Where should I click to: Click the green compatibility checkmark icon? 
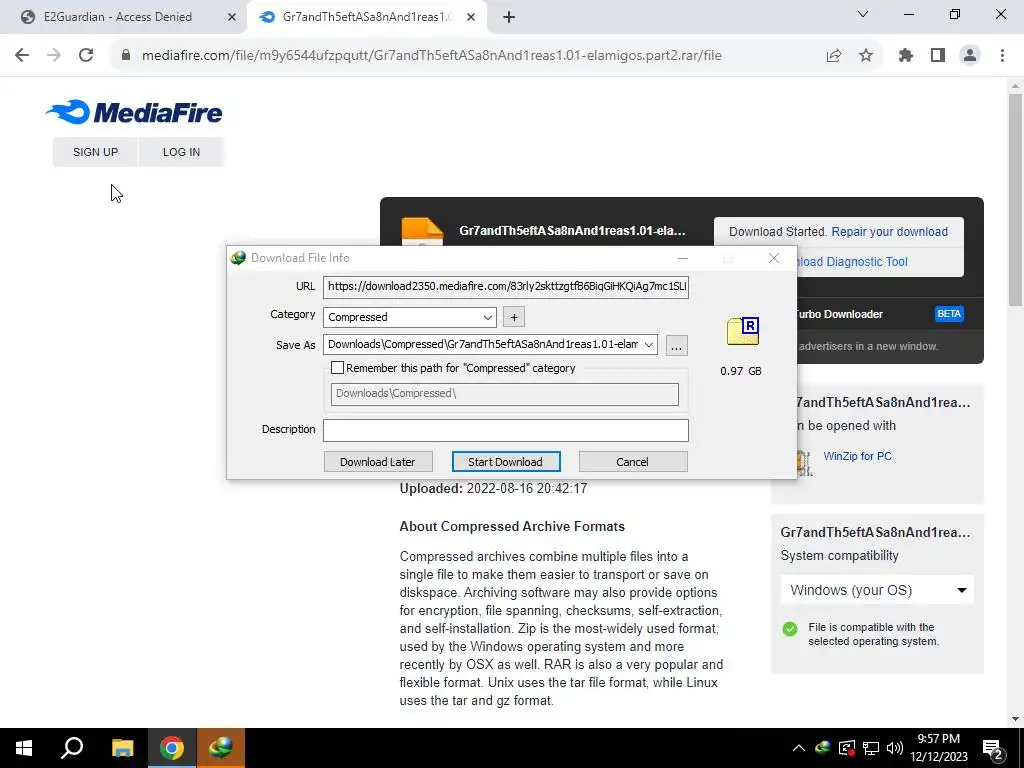pyautogui.click(x=790, y=629)
